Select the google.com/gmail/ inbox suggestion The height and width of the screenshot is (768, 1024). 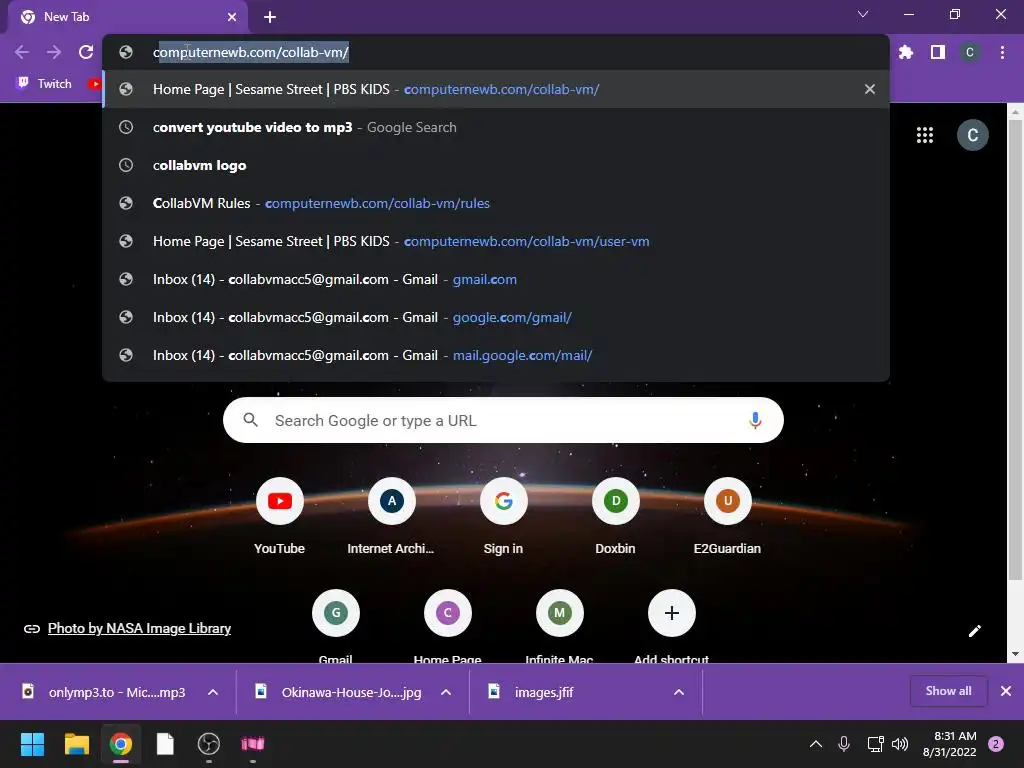(496, 317)
